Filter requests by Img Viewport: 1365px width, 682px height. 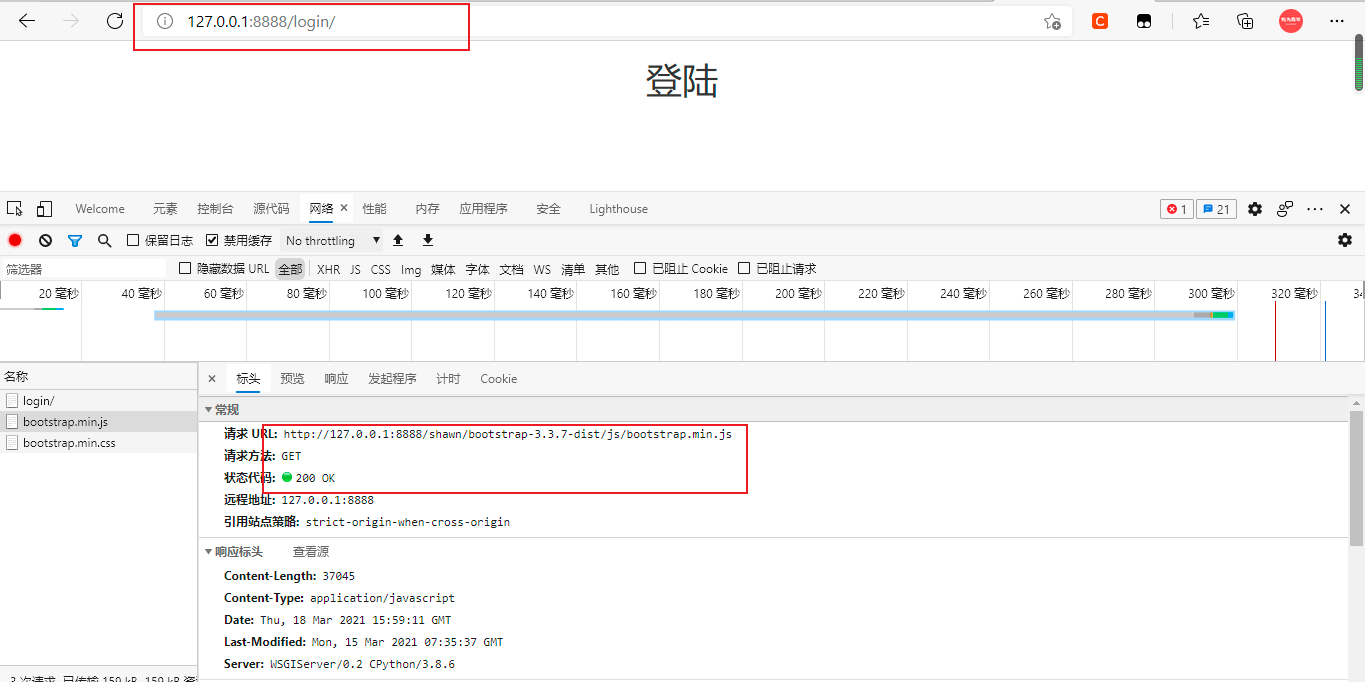(411, 269)
